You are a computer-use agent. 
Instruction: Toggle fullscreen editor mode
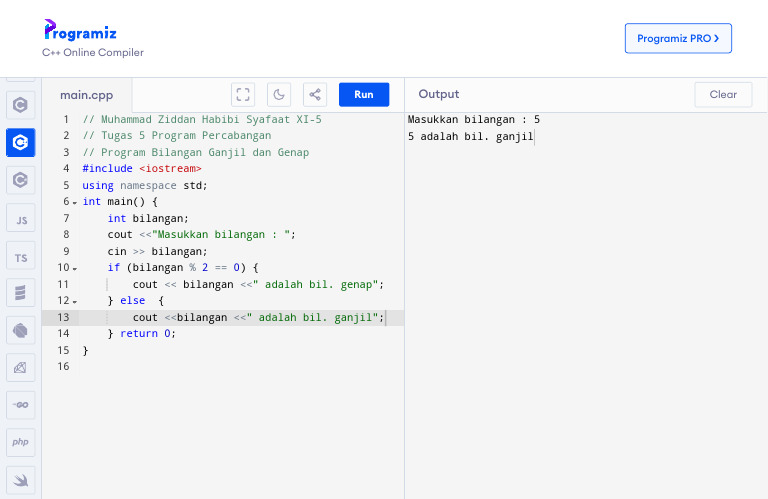pos(243,95)
